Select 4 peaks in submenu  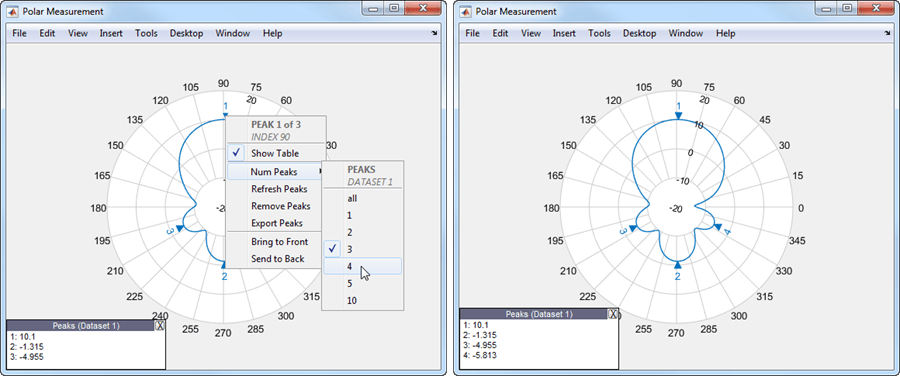tap(363, 266)
